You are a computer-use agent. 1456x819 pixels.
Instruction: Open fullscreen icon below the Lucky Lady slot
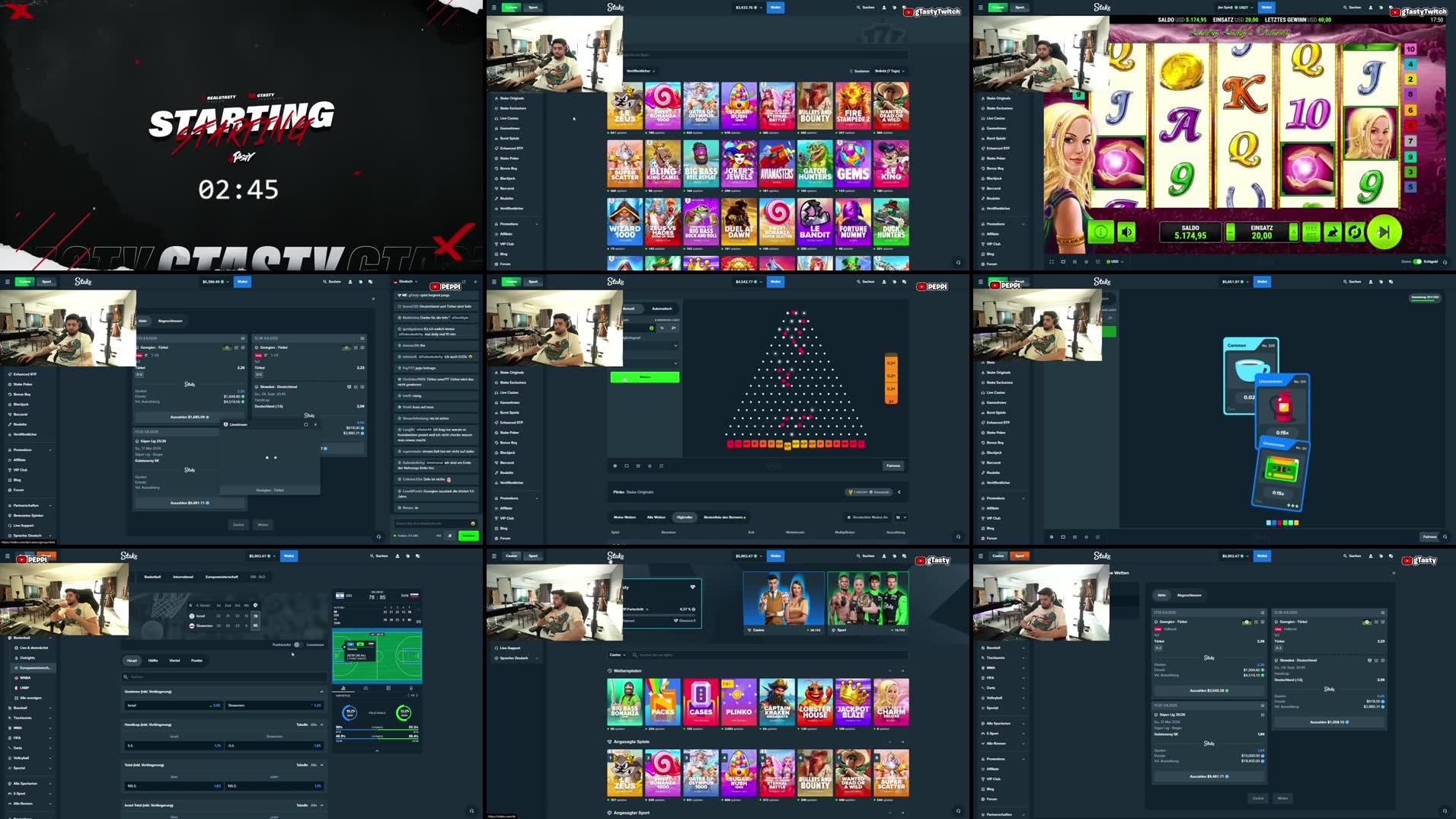coord(1052,261)
